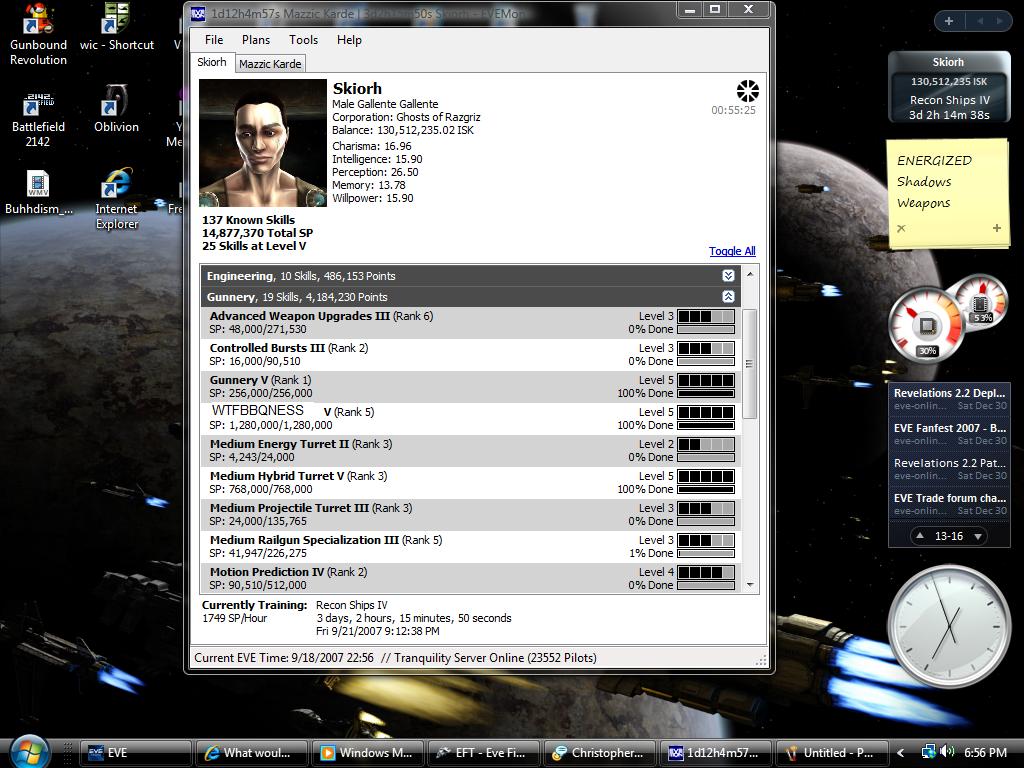Click the skill list scrollbar thumb
Screen dimensions: 1024x768
click(750, 364)
